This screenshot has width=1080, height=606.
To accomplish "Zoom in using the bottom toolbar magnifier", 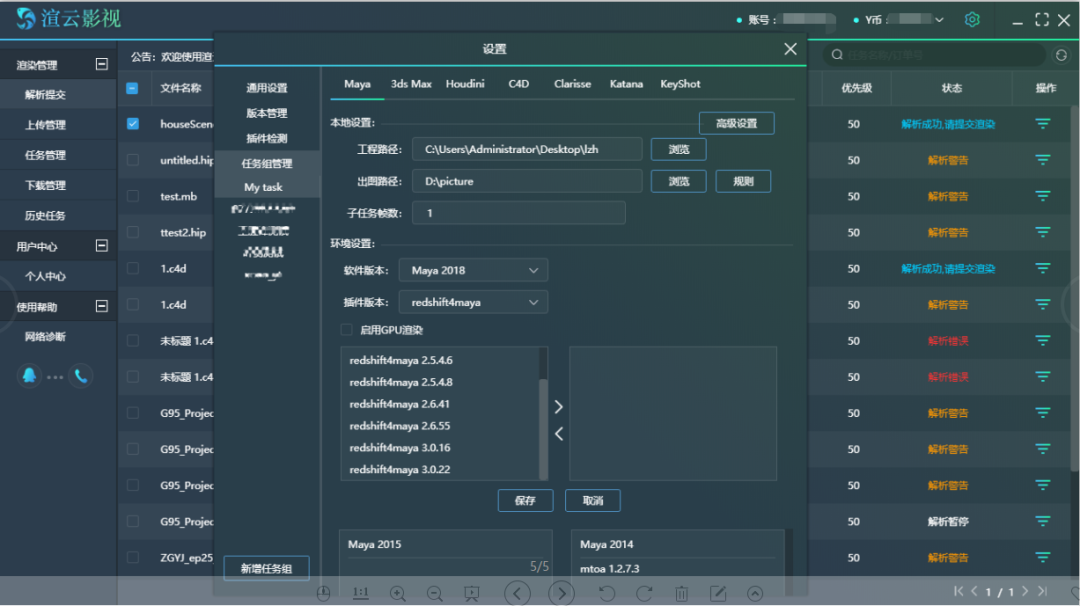I will (x=397, y=594).
